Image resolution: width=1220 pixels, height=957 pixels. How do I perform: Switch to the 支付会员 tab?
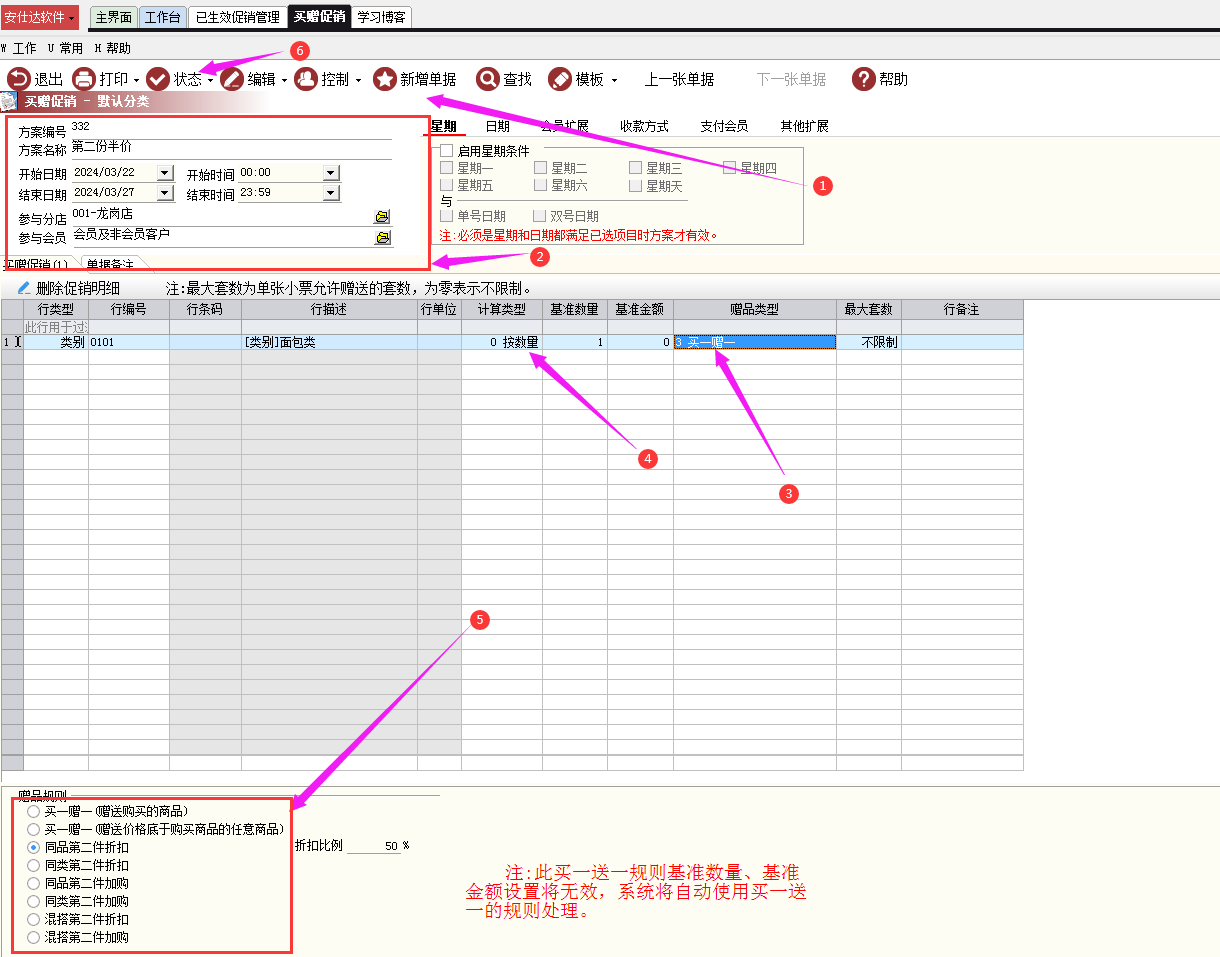724,126
